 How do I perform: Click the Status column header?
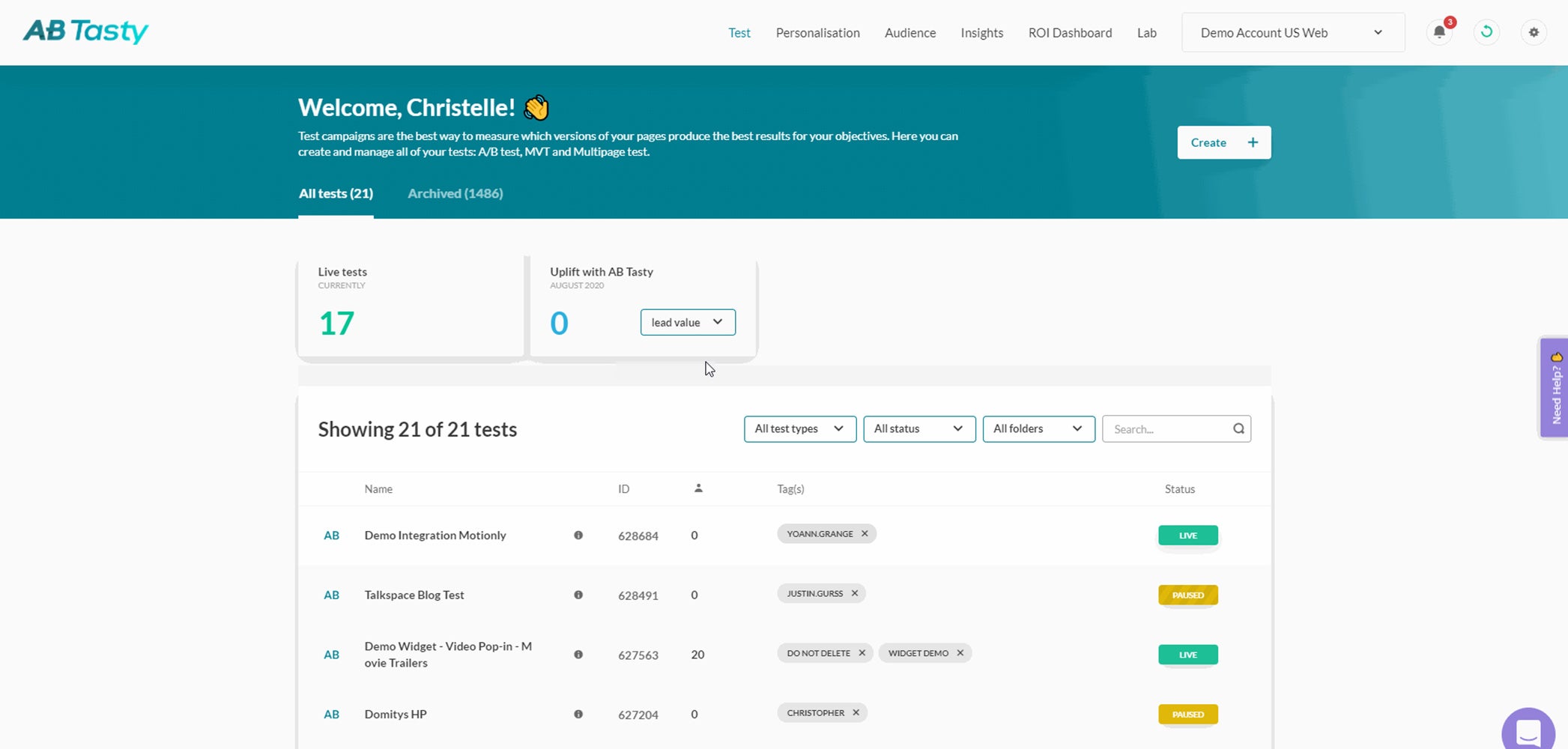click(x=1180, y=489)
